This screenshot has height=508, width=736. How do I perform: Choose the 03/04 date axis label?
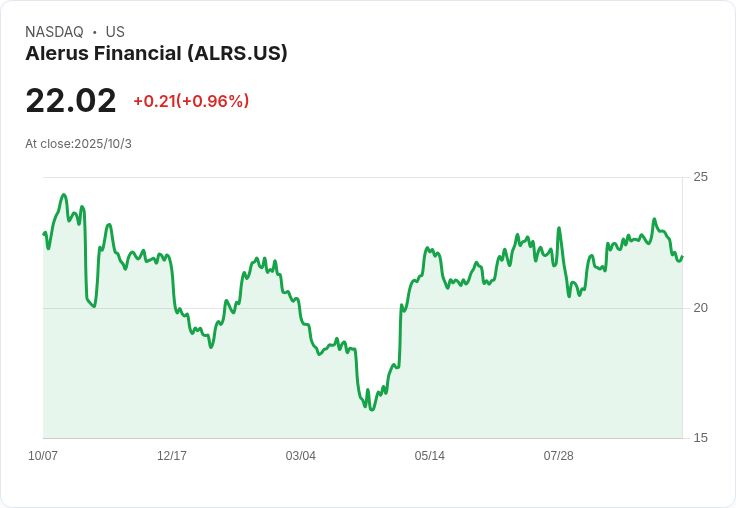click(x=300, y=456)
